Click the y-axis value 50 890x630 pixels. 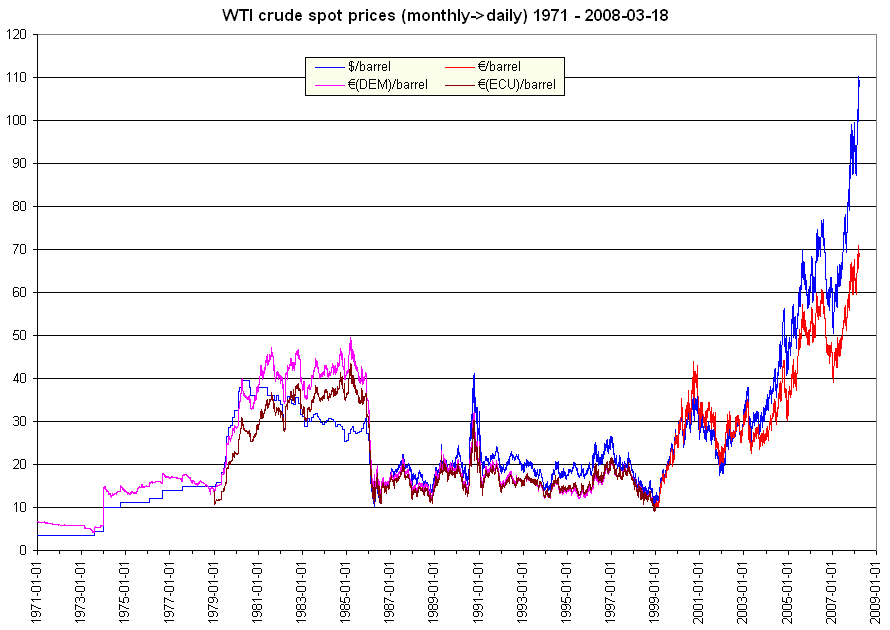pyautogui.click(x=20, y=335)
